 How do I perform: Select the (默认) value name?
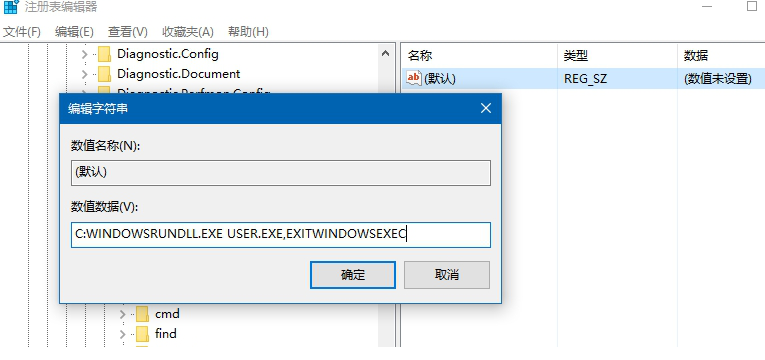(x=440, y=79)
